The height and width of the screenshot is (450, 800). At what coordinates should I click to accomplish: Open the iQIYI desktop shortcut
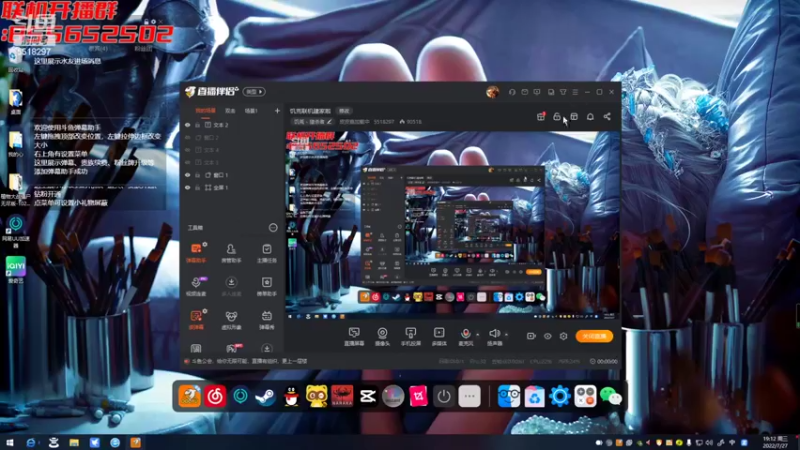click(x=16, y=270)
